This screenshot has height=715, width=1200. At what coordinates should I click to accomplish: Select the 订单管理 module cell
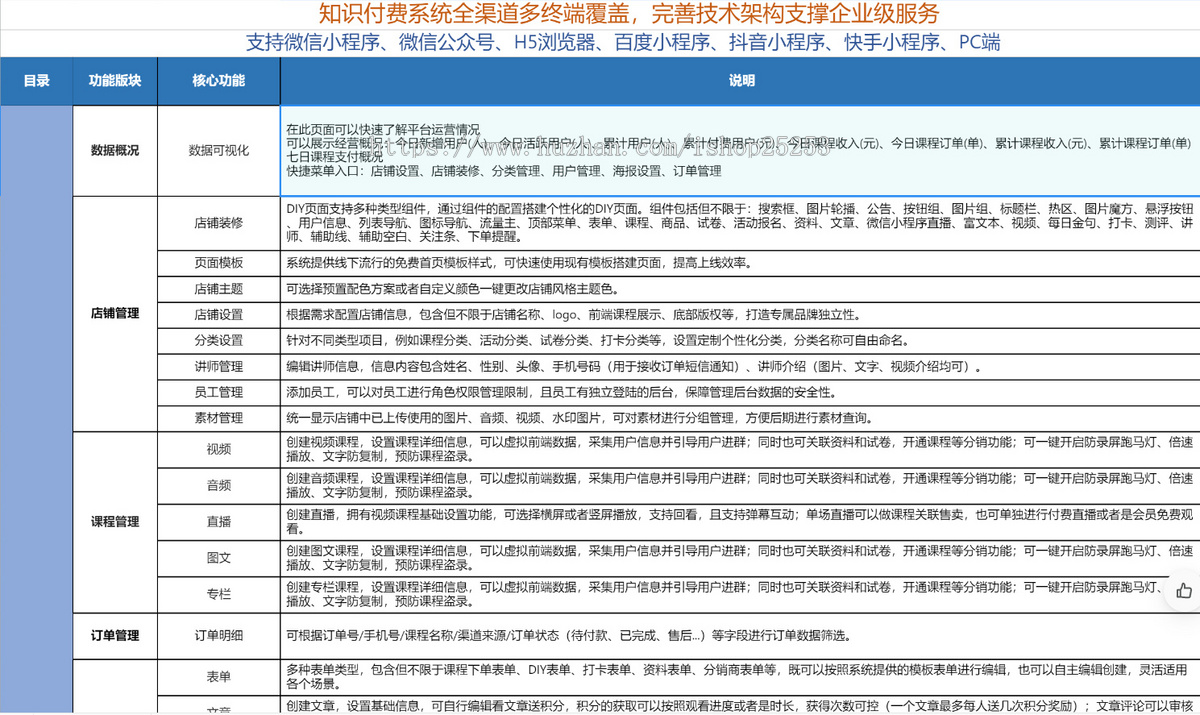pyautogui.click(x=115, y=635)
